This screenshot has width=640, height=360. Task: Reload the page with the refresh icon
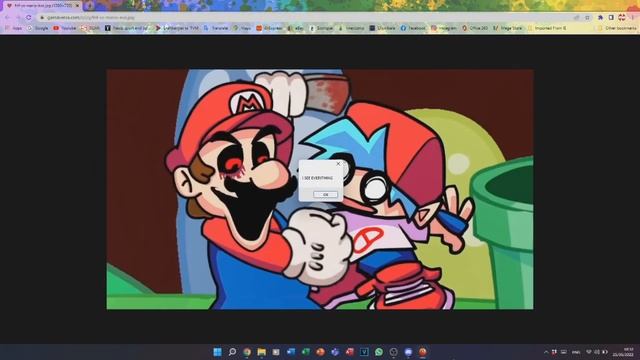tap(29, 18)
